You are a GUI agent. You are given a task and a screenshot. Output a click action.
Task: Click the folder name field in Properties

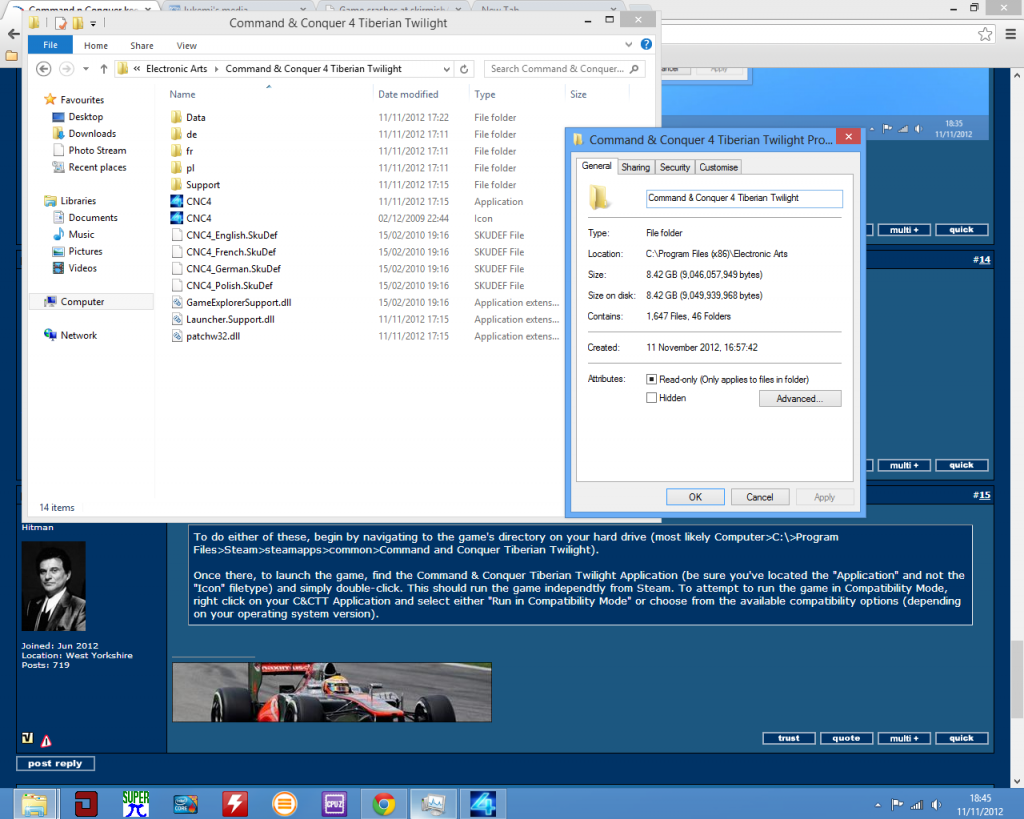point(744,199)
